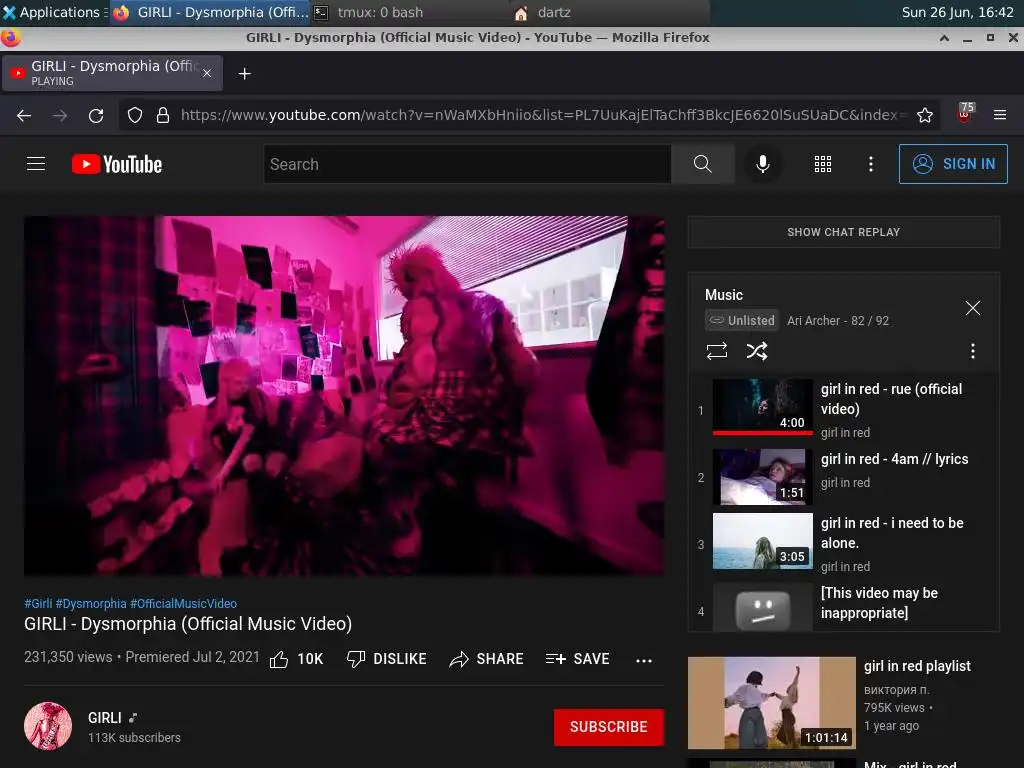Close the GIRLI - Dysmorphia tab
Image resolution: width=1024 pixels, height=768 pixels.
(x=207, y=73)
